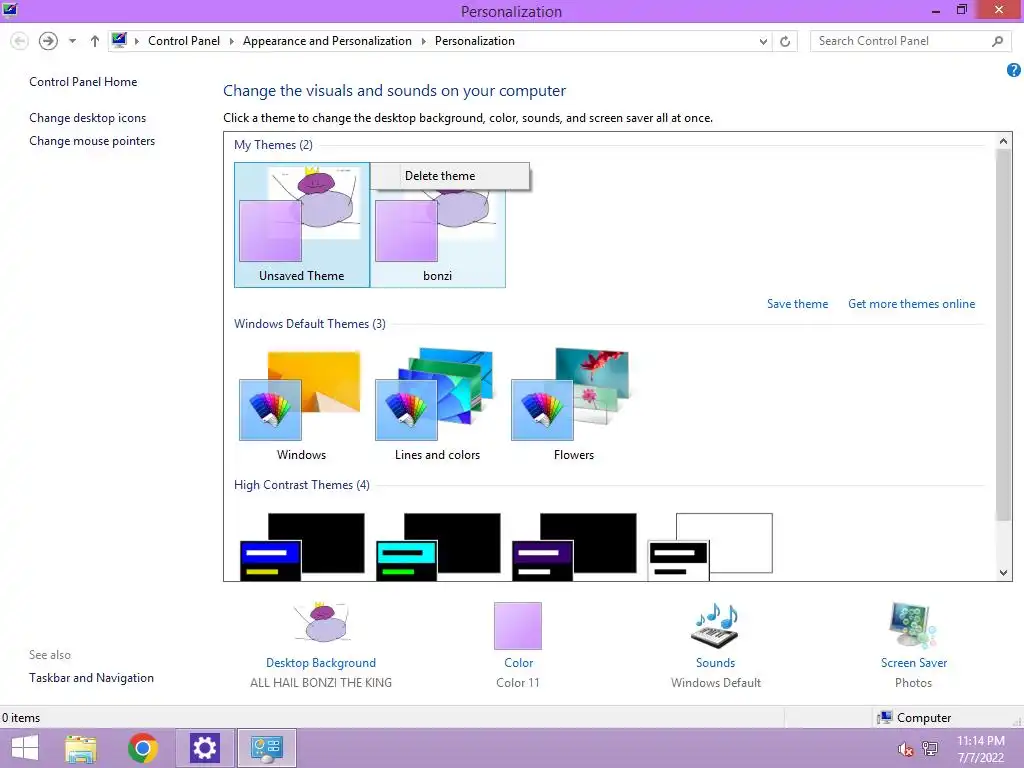Click the Sounds label link
This screenshot has height=768, width=1024.
[x=715, y=663]
